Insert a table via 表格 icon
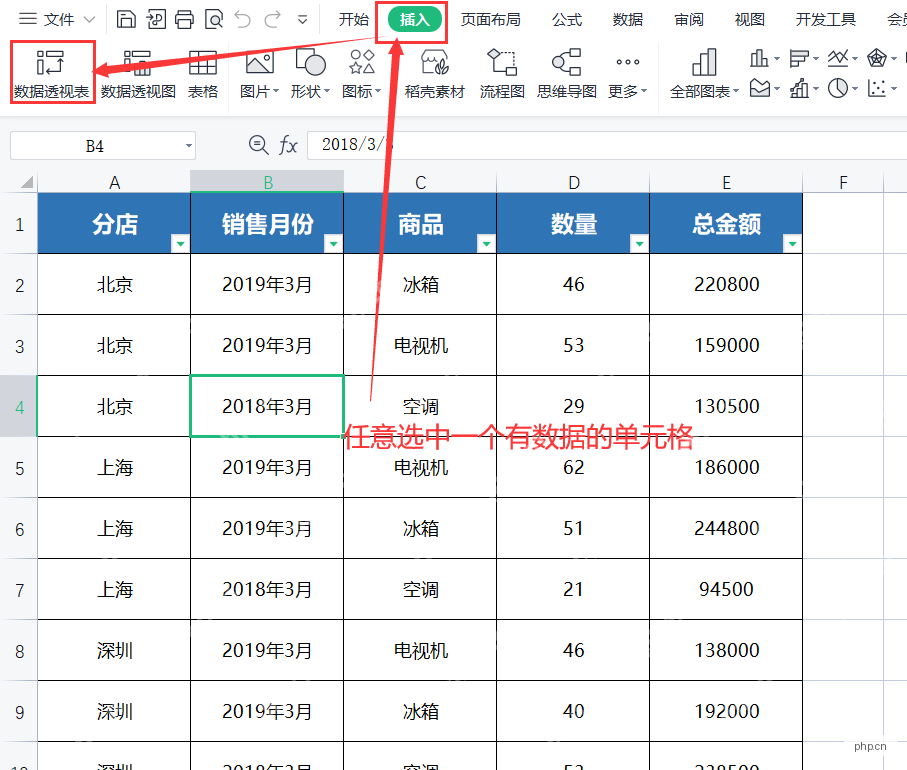 tap(203, 72)
